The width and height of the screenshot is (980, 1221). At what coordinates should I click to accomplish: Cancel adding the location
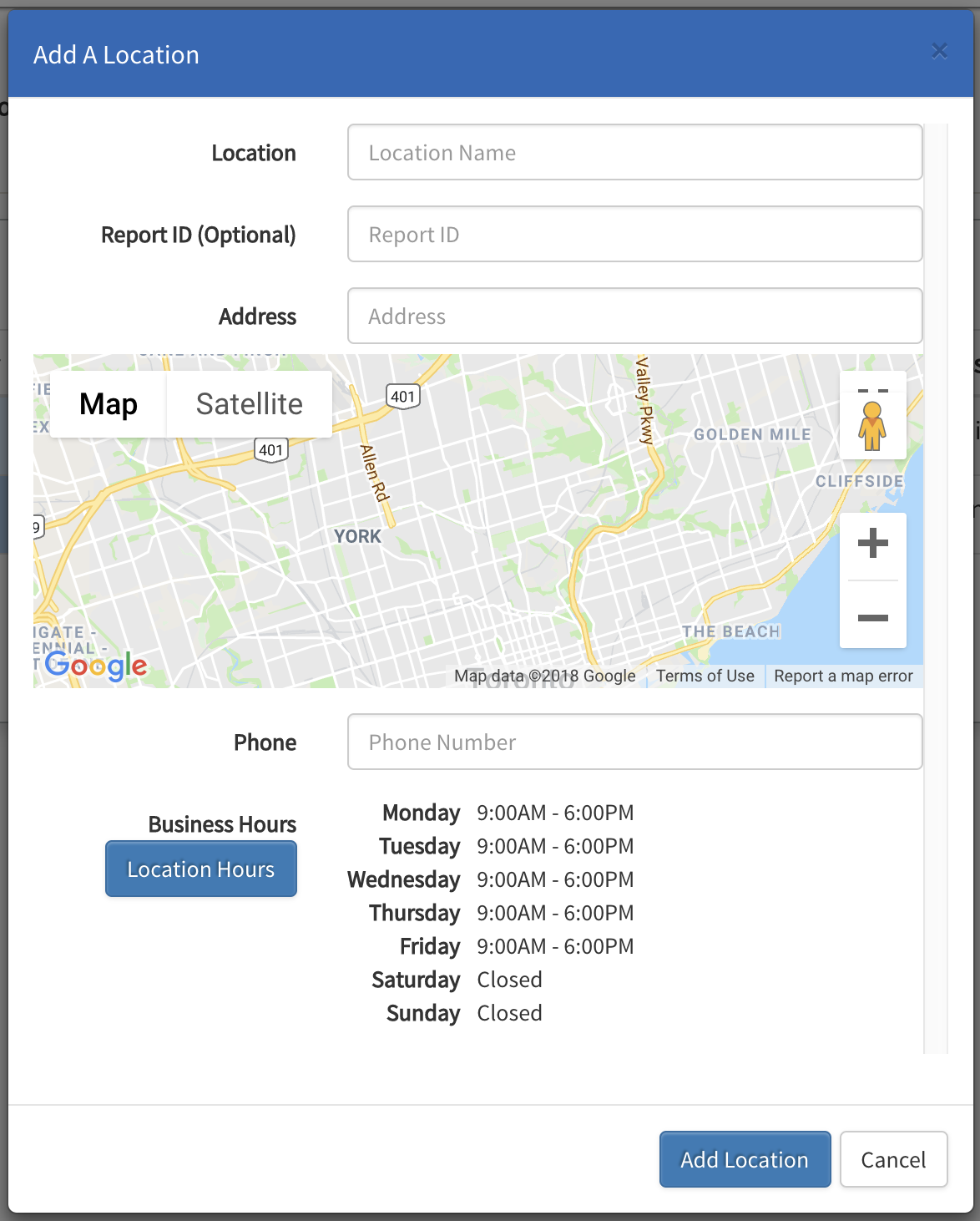coord(893,1160)
